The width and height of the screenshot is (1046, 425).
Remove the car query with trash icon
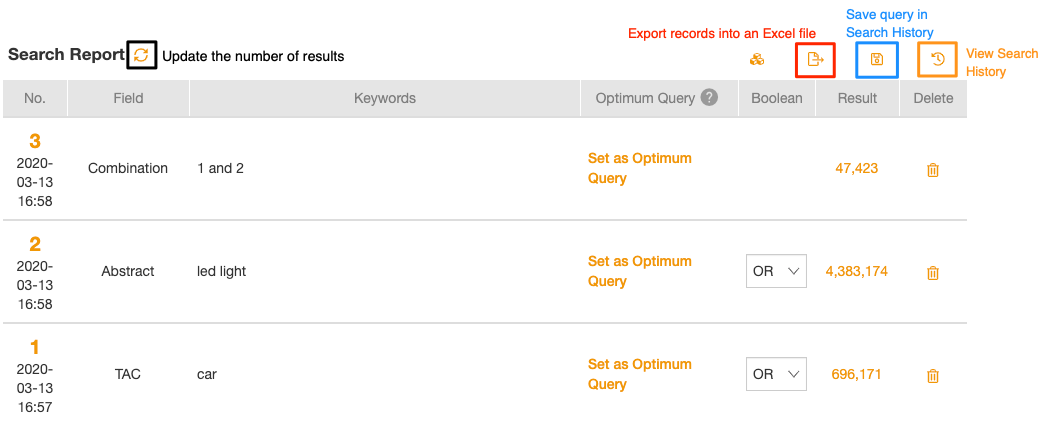click(933, 376)
